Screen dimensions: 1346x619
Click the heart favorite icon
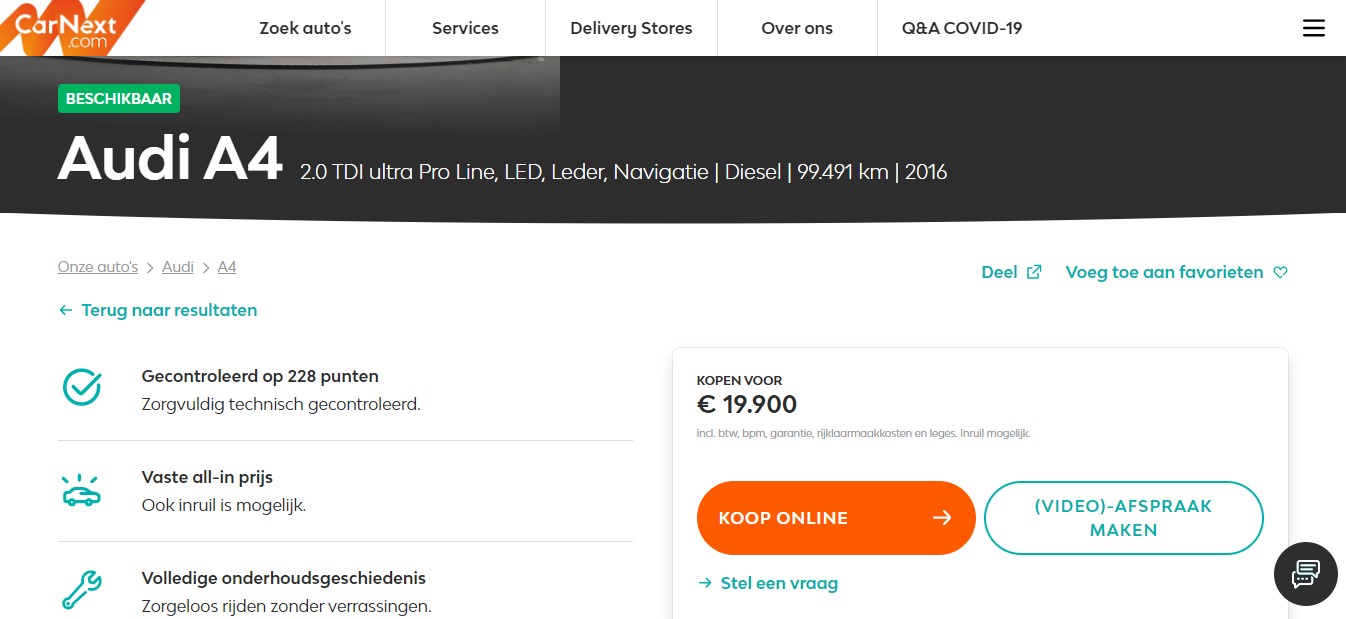(1280, 272)
